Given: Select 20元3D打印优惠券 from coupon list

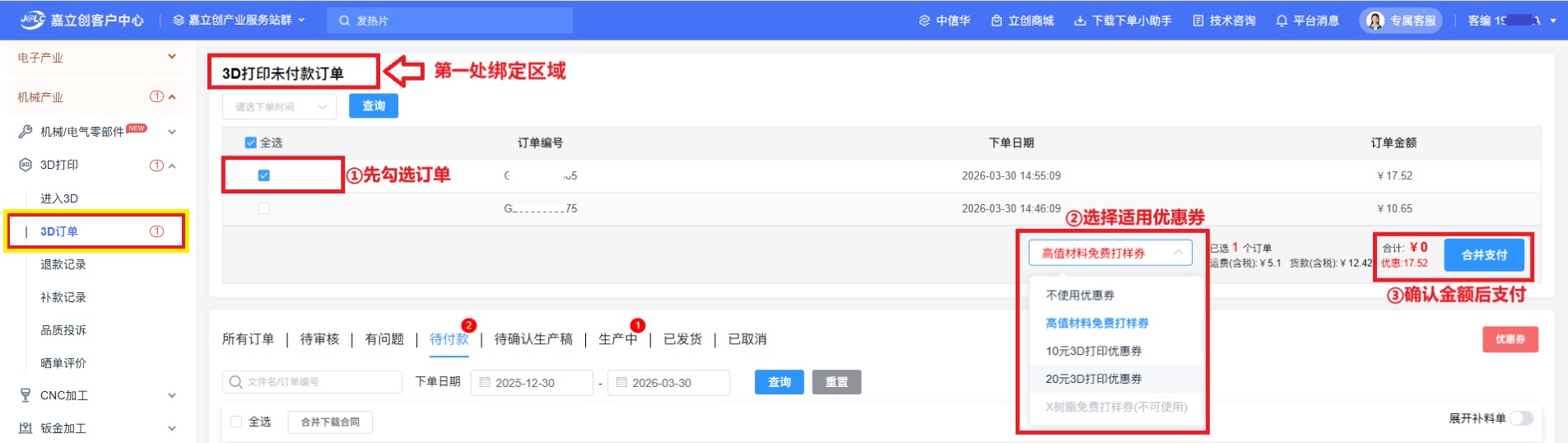Looking at the screenshot, I should [x=1093, y=379].
